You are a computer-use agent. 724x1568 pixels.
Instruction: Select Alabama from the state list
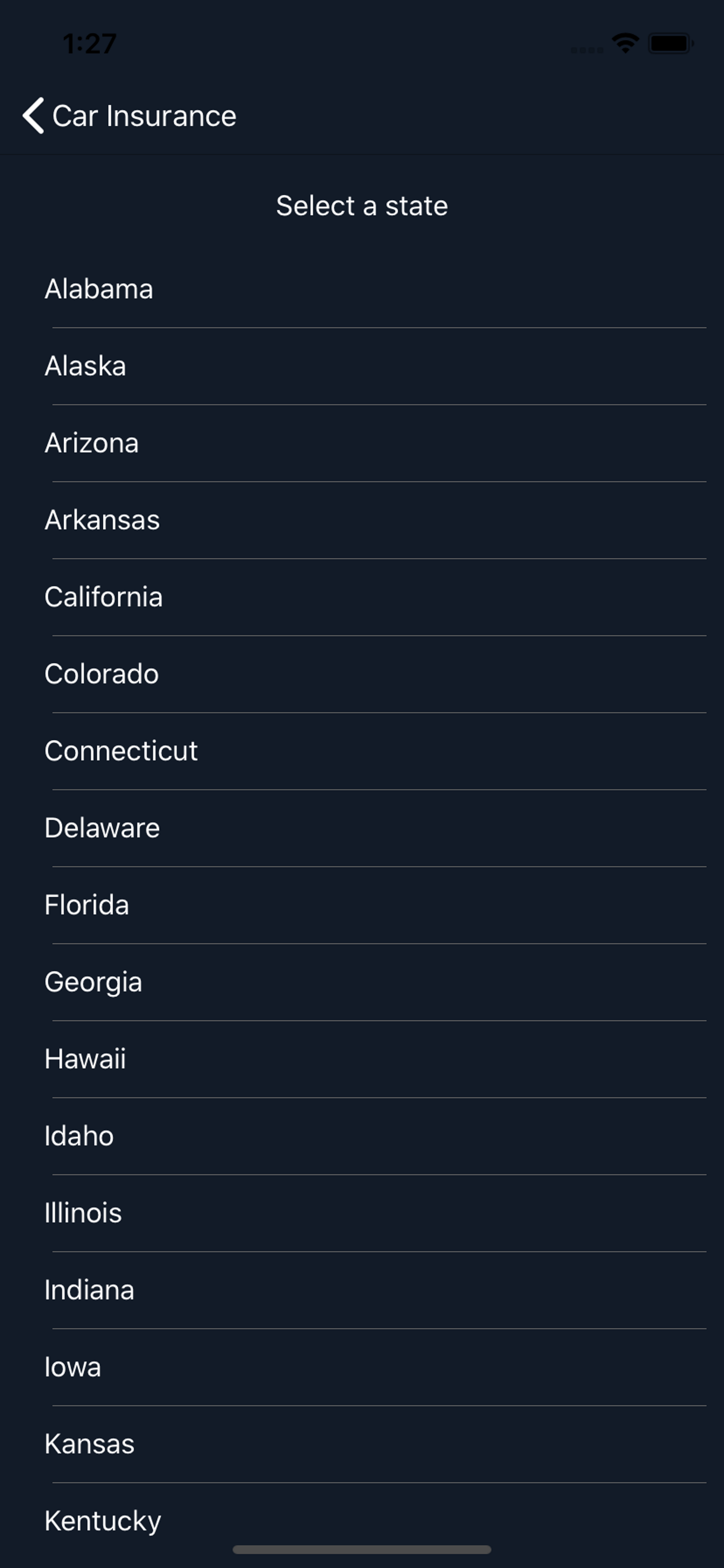click(99, 289)
